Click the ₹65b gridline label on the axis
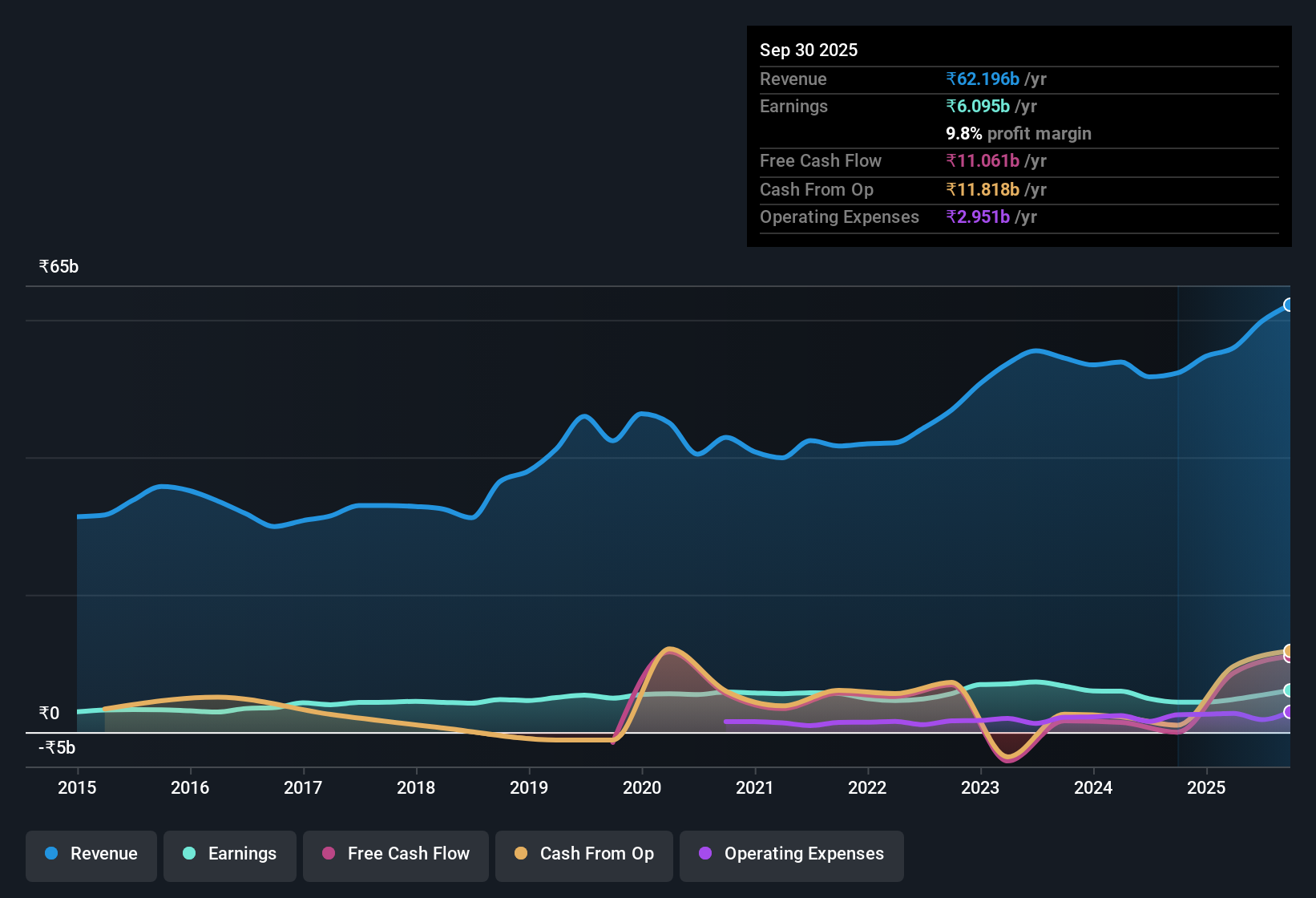This screenshot has height=898, width=1316. coord(57,266)
